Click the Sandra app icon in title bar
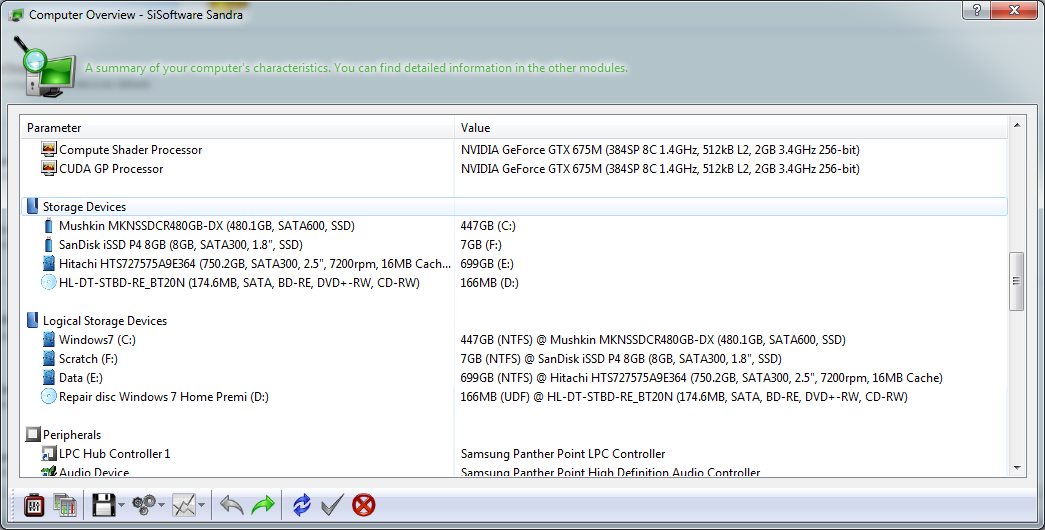The width and height of the screenshot is (1045, 530). 17,14
